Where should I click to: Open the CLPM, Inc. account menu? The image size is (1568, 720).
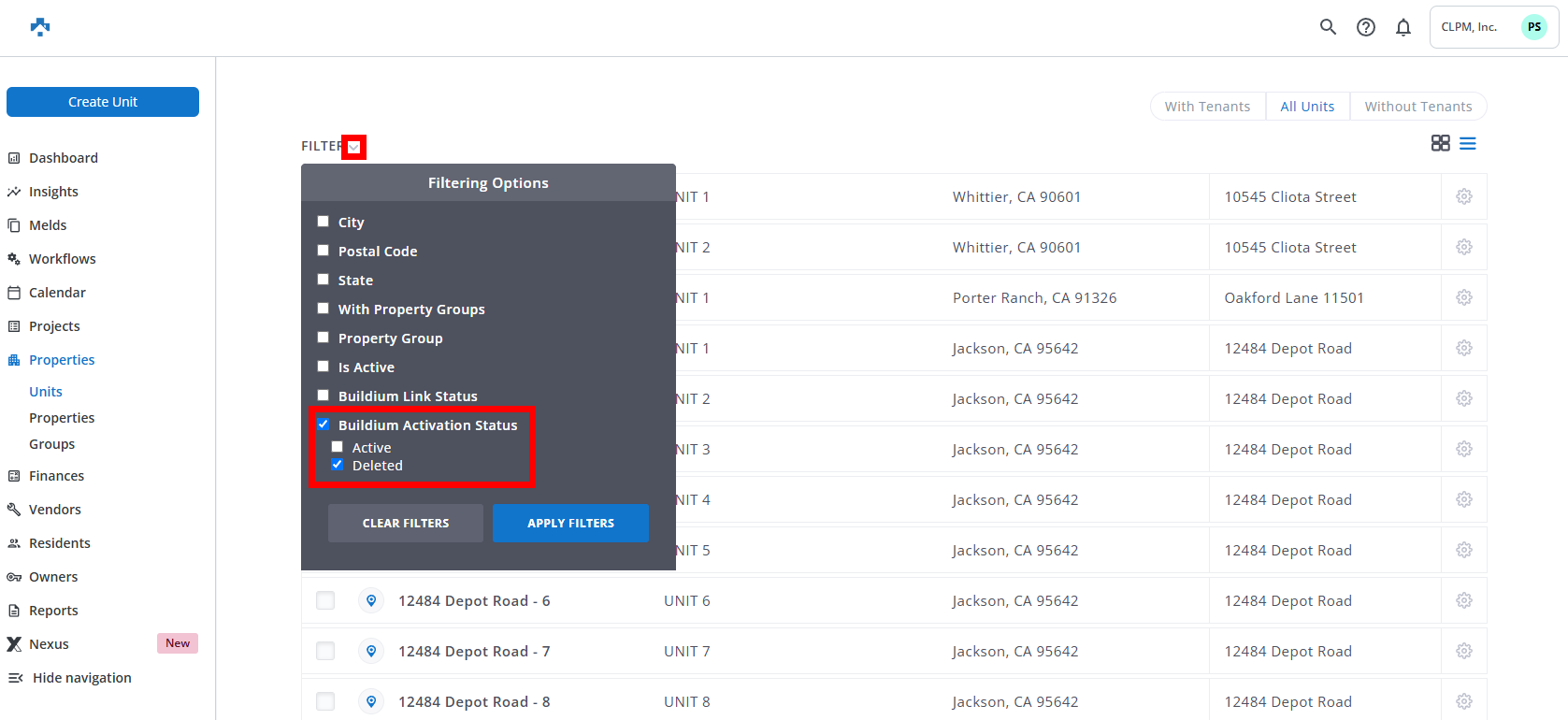click(1493, 27)
